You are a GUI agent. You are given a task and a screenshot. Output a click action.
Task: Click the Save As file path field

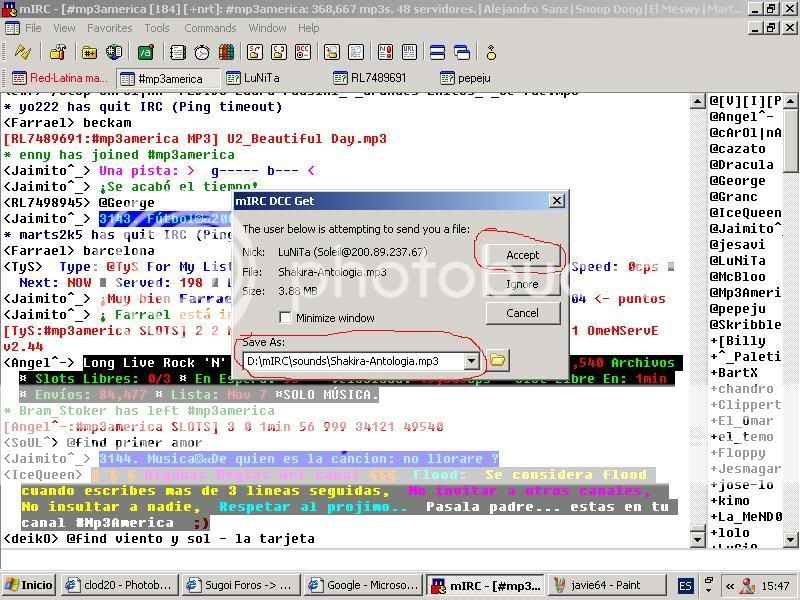(354, 361)
